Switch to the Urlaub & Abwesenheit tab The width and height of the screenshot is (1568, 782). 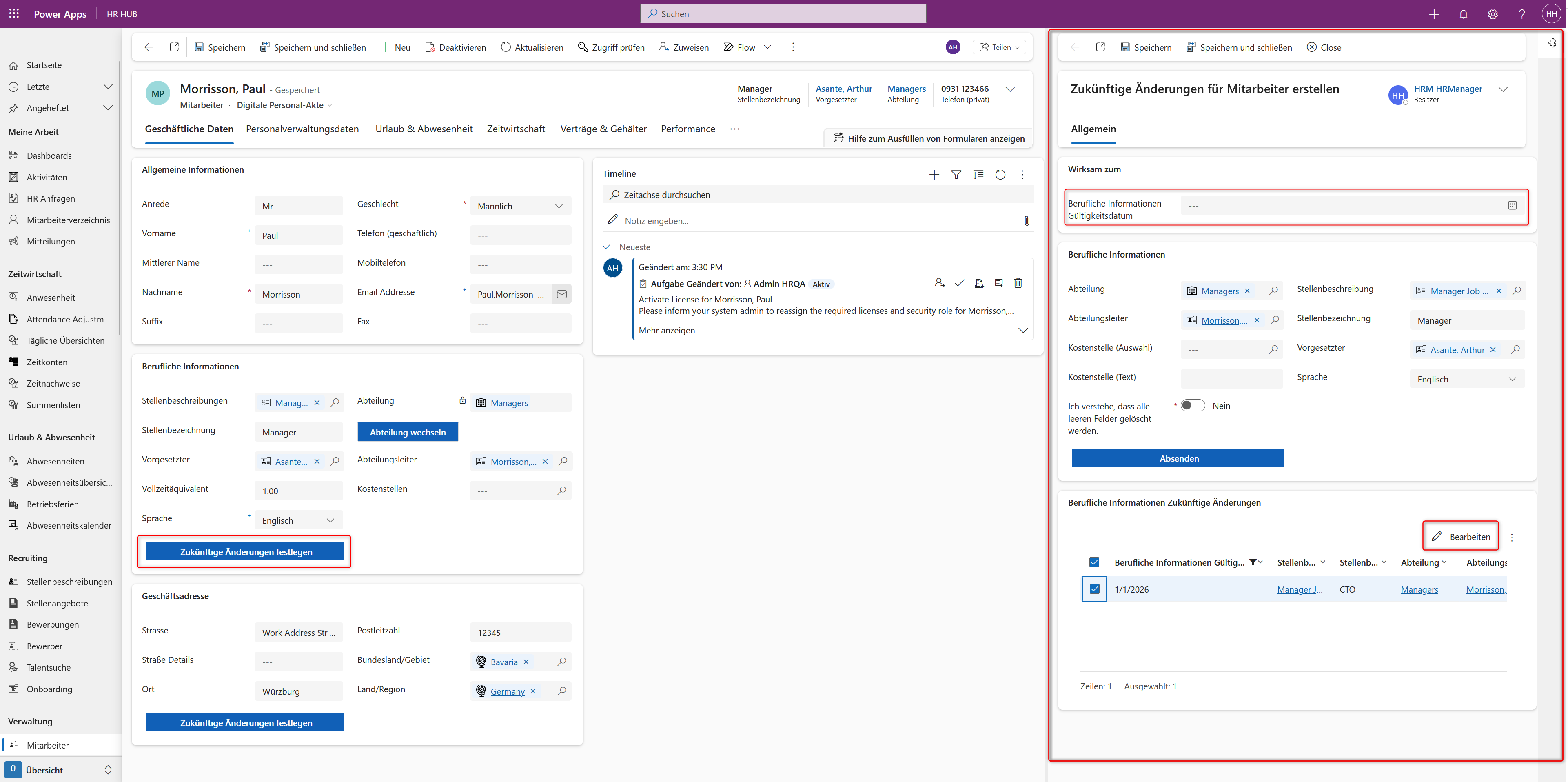click(424, 129)
